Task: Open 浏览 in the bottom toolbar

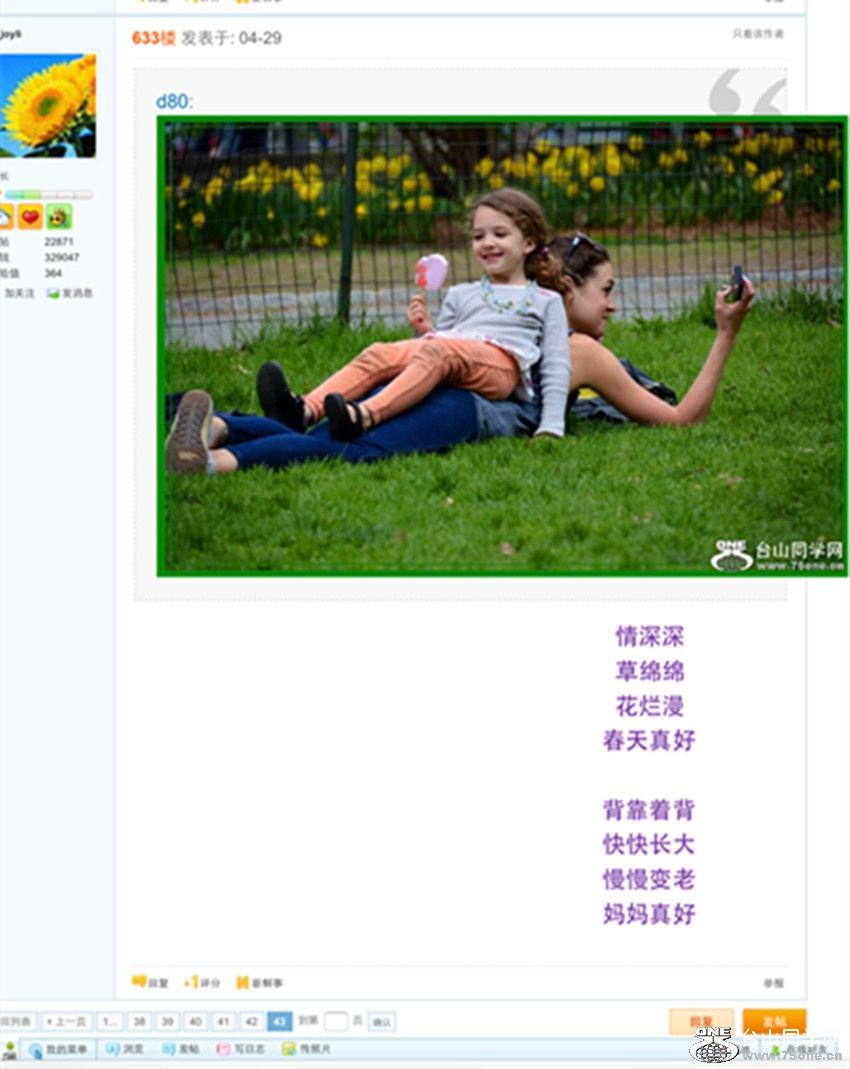Action: click(125, 1049)
